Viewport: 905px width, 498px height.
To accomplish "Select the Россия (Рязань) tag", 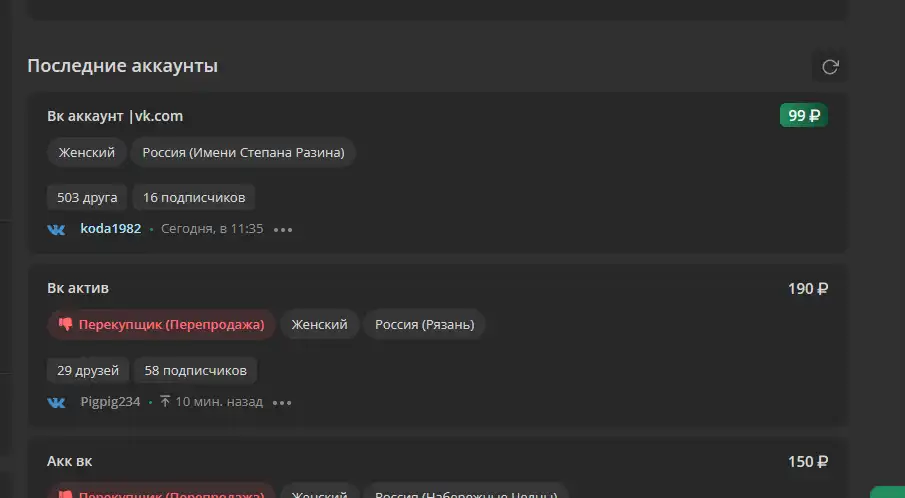I will [x=424, y=324].
